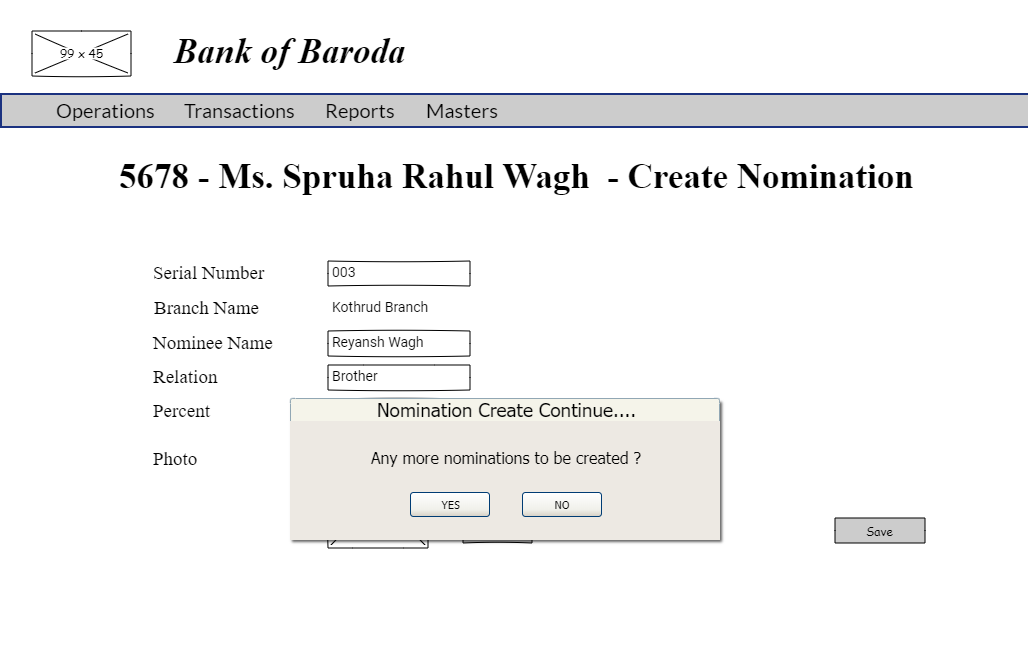
Task: Open the Masters menu
Action: [x=461, y=111]
